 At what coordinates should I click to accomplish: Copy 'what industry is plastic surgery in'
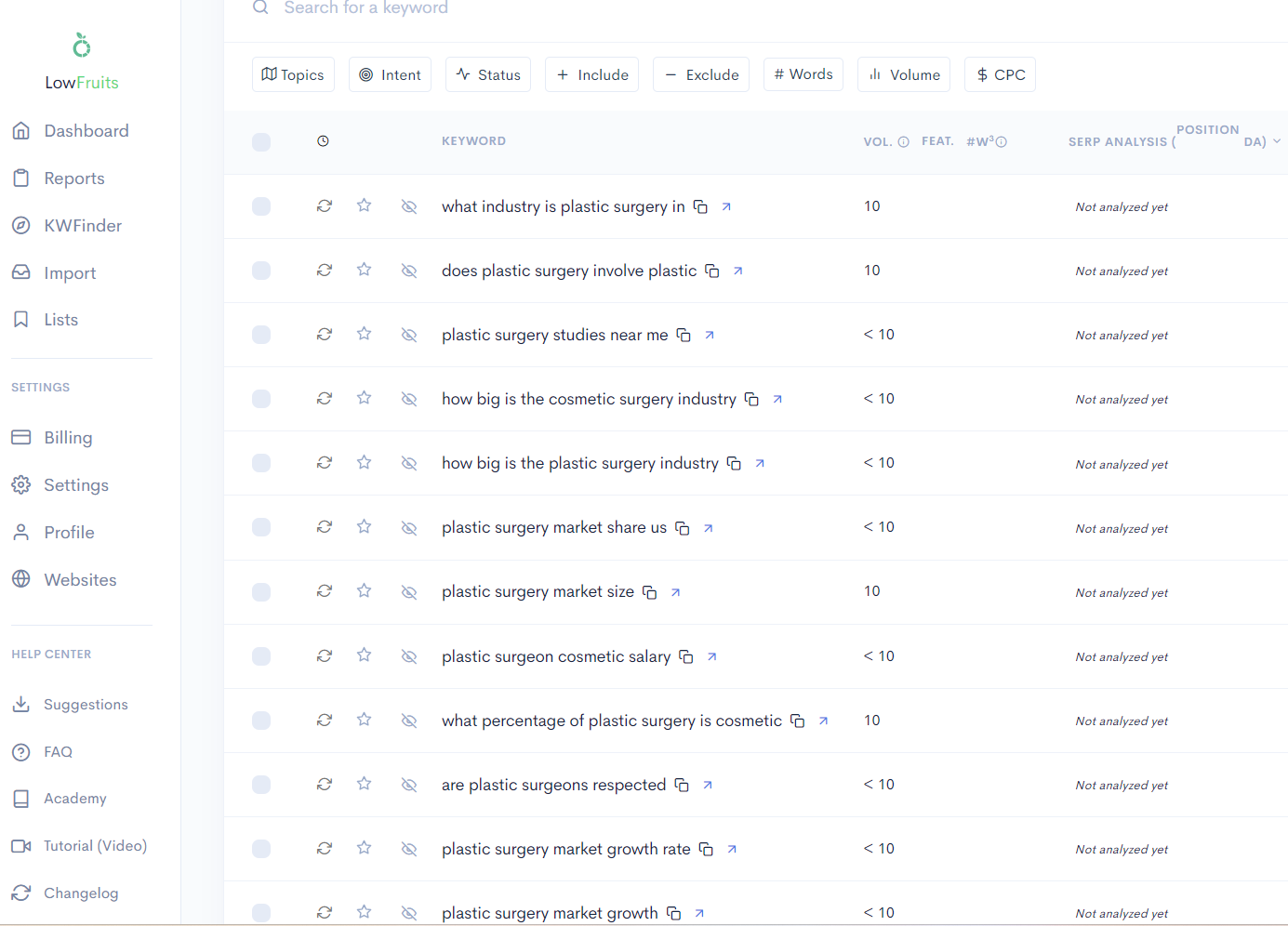(701, 206)
